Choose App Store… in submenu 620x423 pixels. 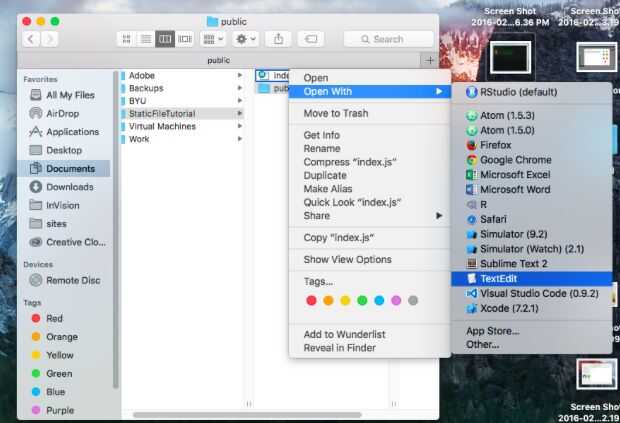point(531,331)
